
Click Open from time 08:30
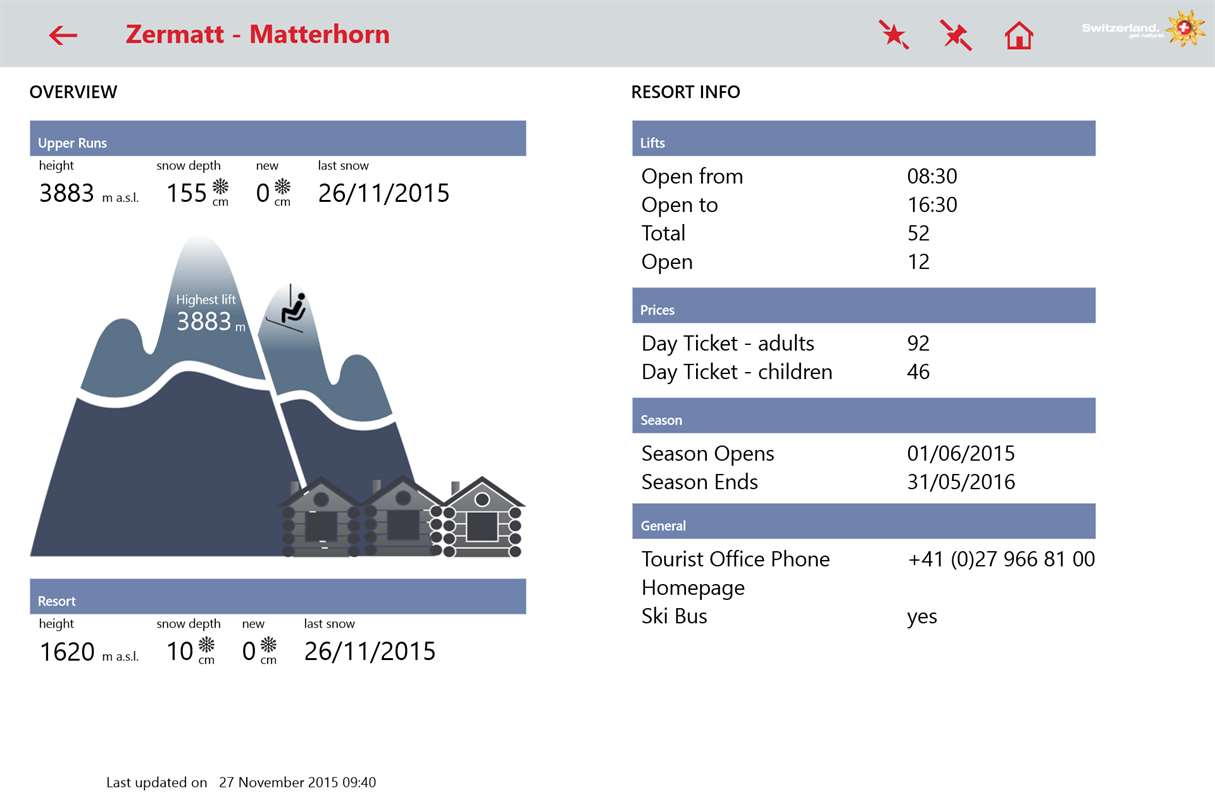tap(932, 177)
